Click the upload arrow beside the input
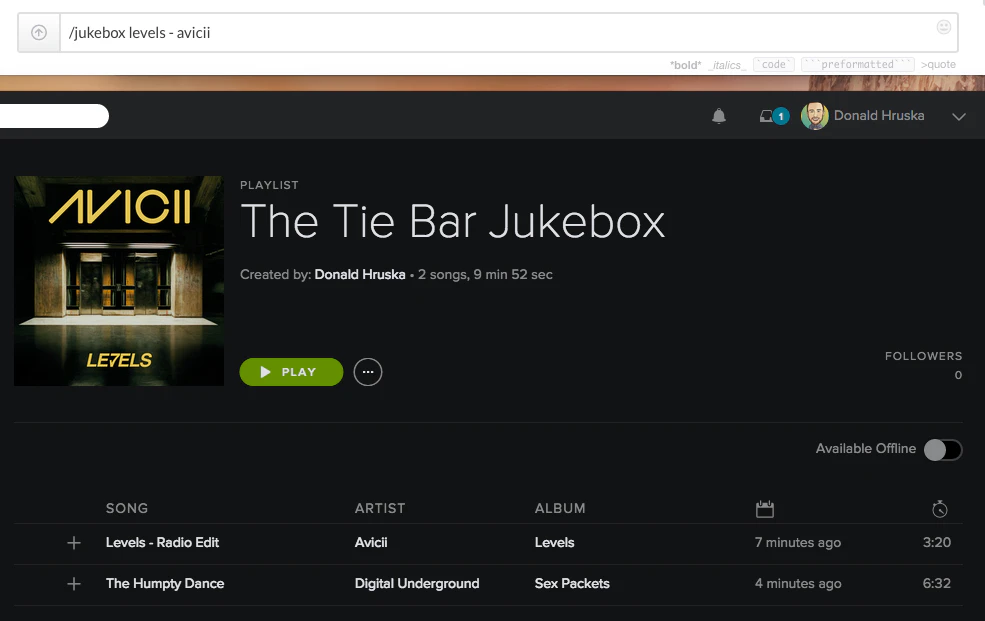Image resolution: width=985 pixels, height=621 pixels. click(37, 33)
